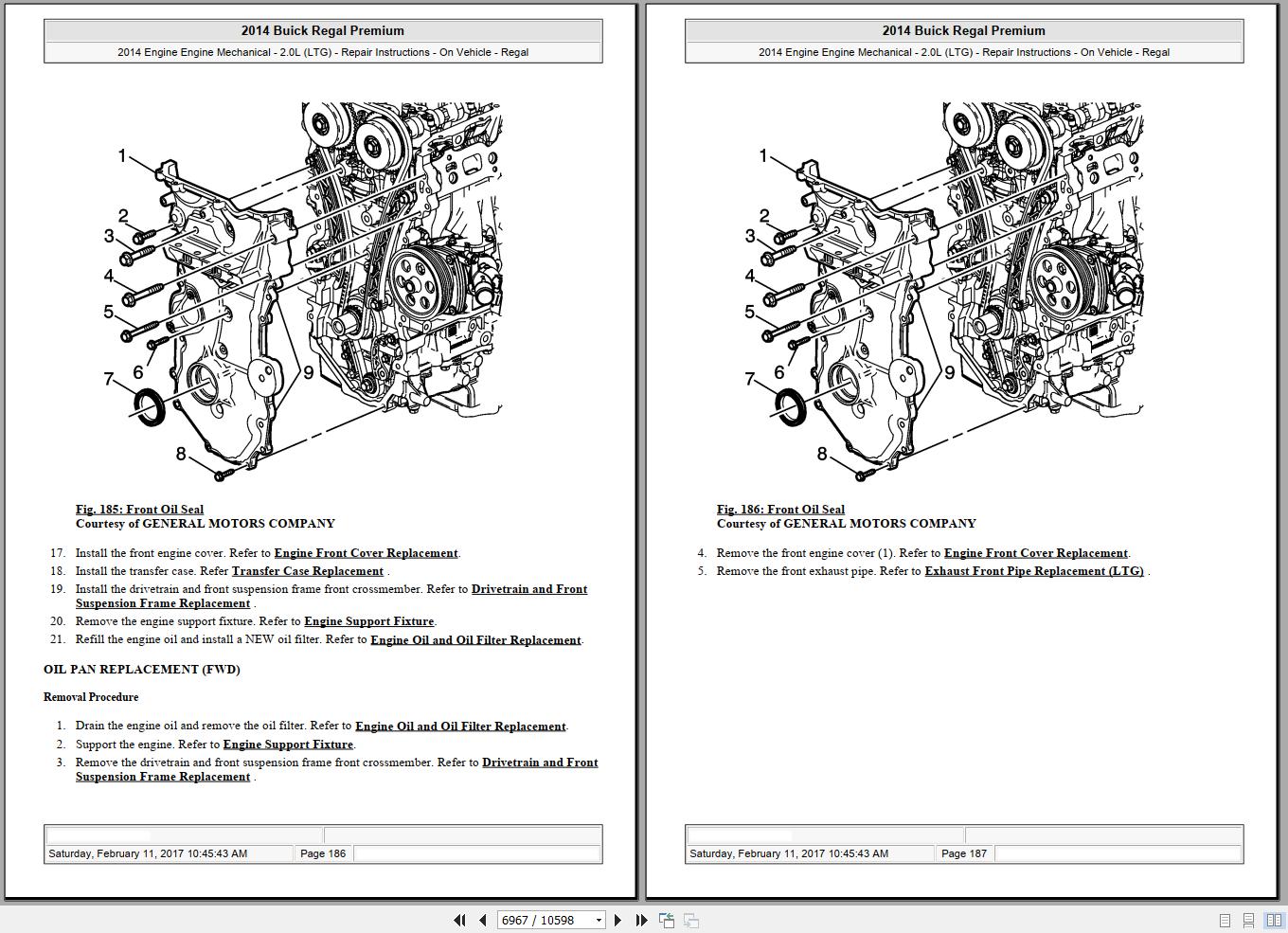Jump to the last page with the skip-forward icon
Screen dimensions: 1288x933
641,920
